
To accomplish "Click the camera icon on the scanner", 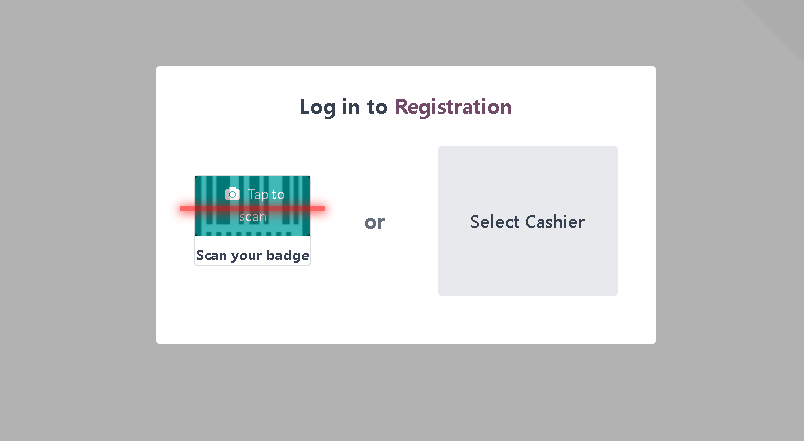I will [x=232, y=194].
